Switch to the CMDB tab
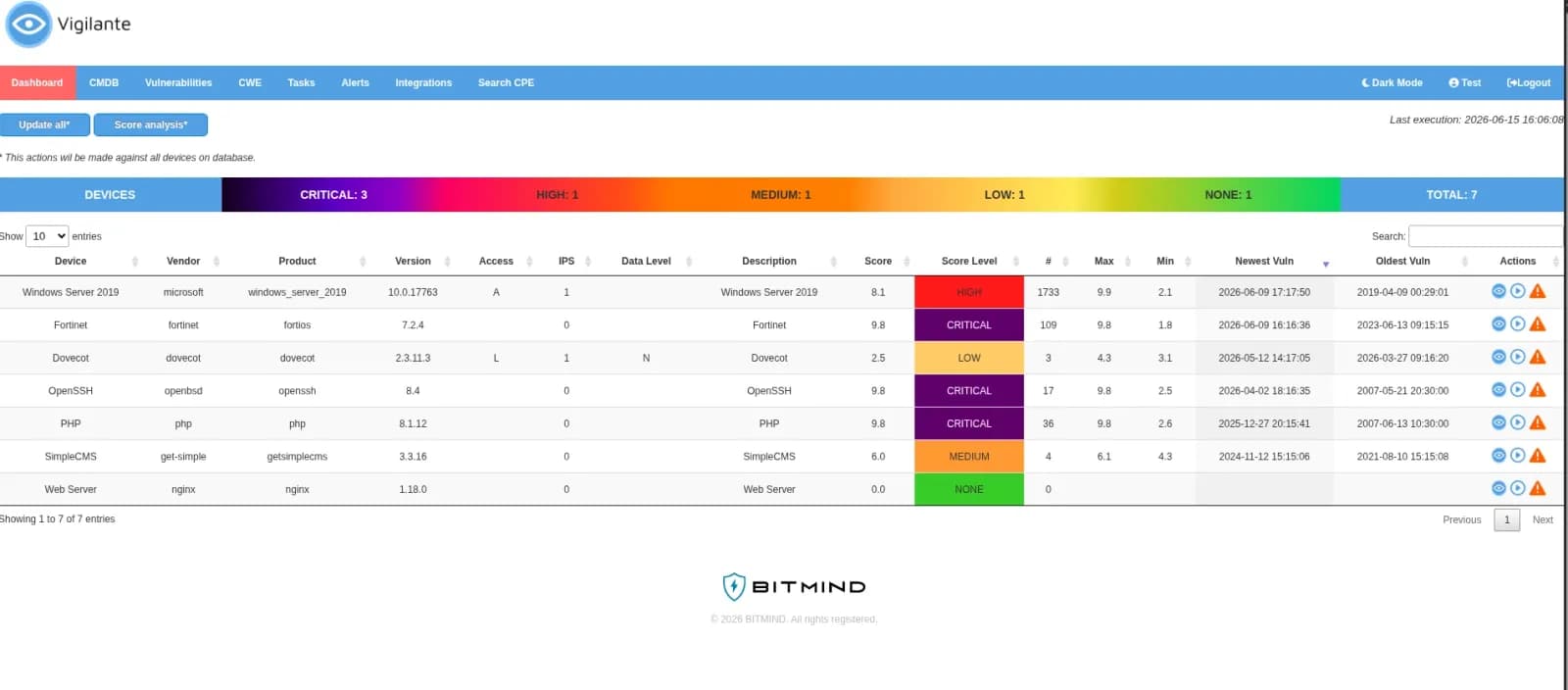1568x690 pixels. [104, 83]
